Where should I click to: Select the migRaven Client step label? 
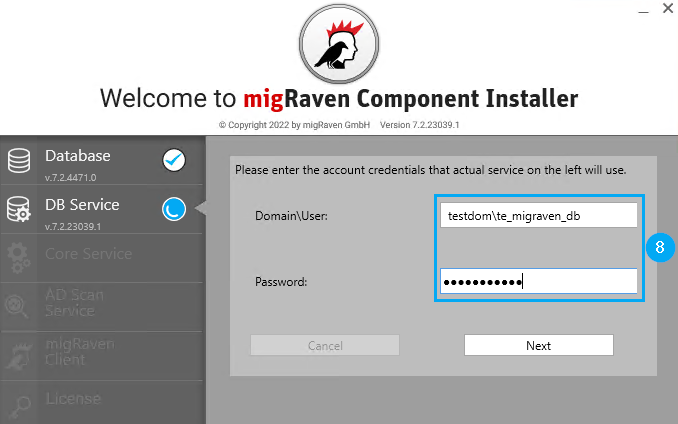coord(80,351)
